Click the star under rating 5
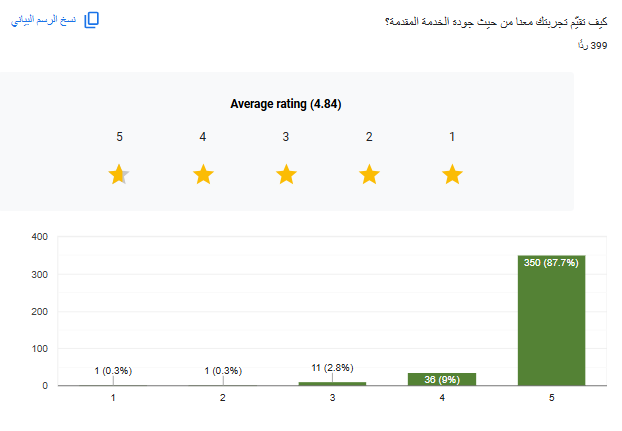The width and height of the screenshot is (622, 431). (119, 175)
